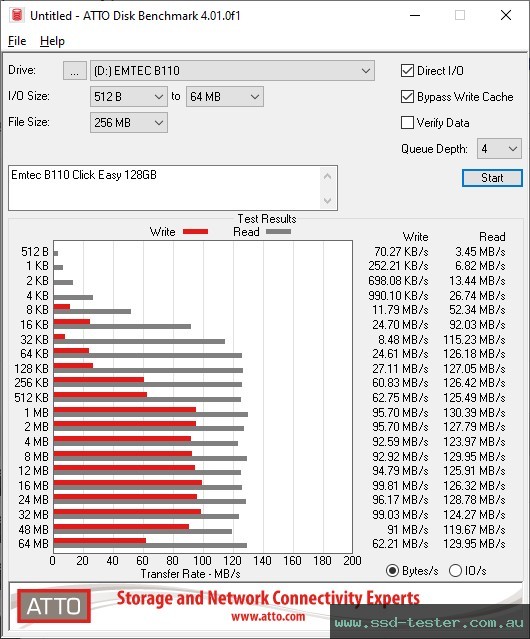Click the 119.67 MB/s read value
This screenshot has width=530, height=639.
point(474,529)
